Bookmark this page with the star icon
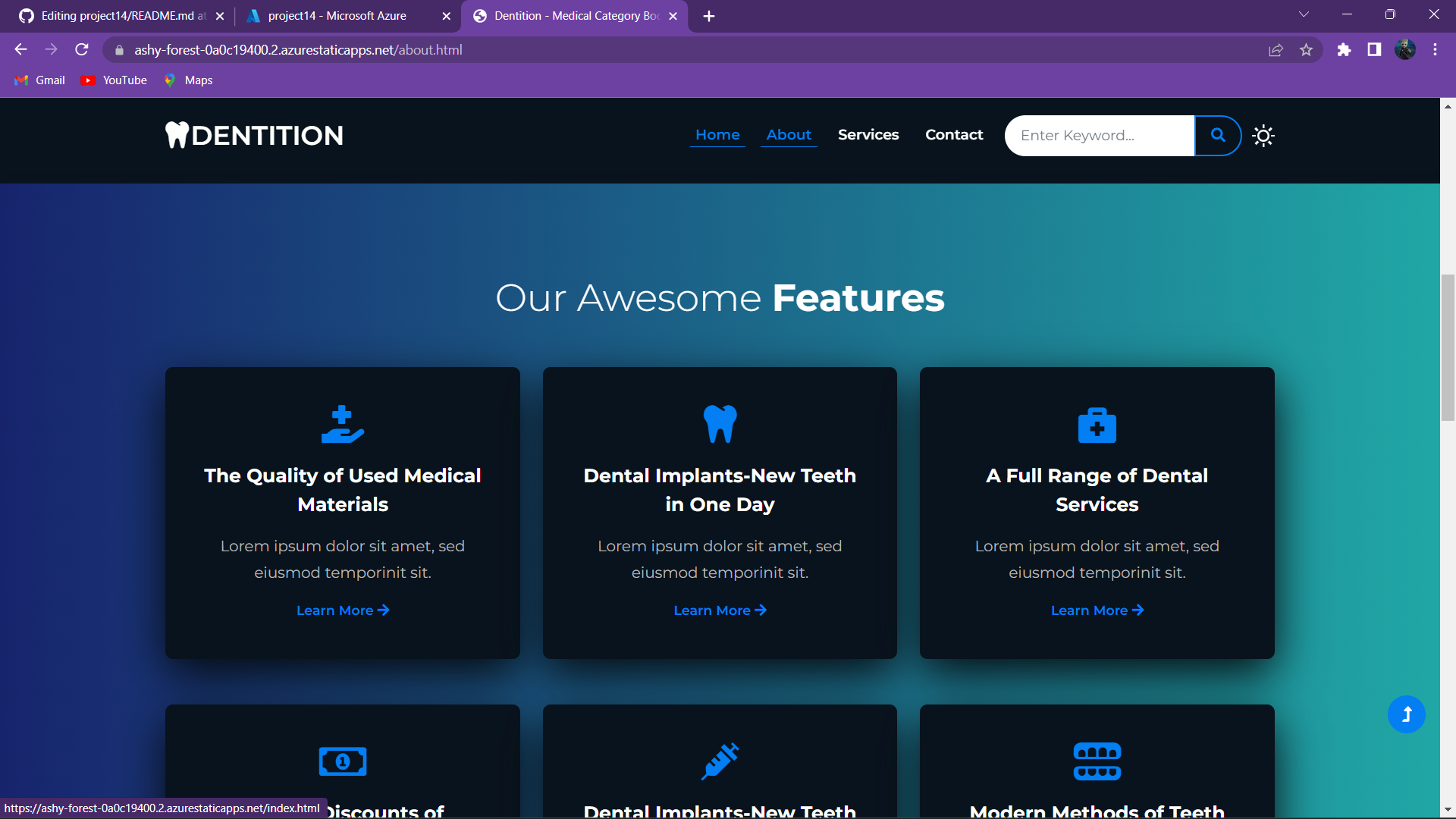 (x=1307, y=49)
